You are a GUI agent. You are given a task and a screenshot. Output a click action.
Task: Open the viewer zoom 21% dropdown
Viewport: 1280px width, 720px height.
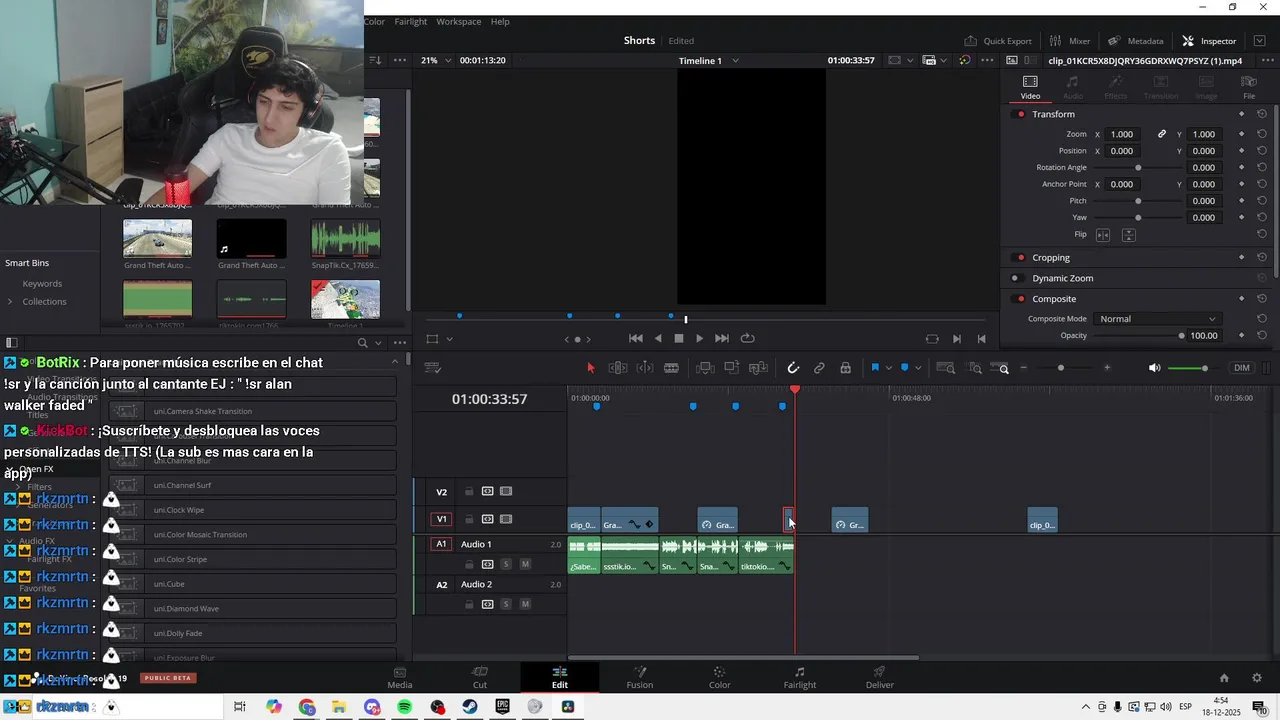pyautogui.click(x=435, y=60)
